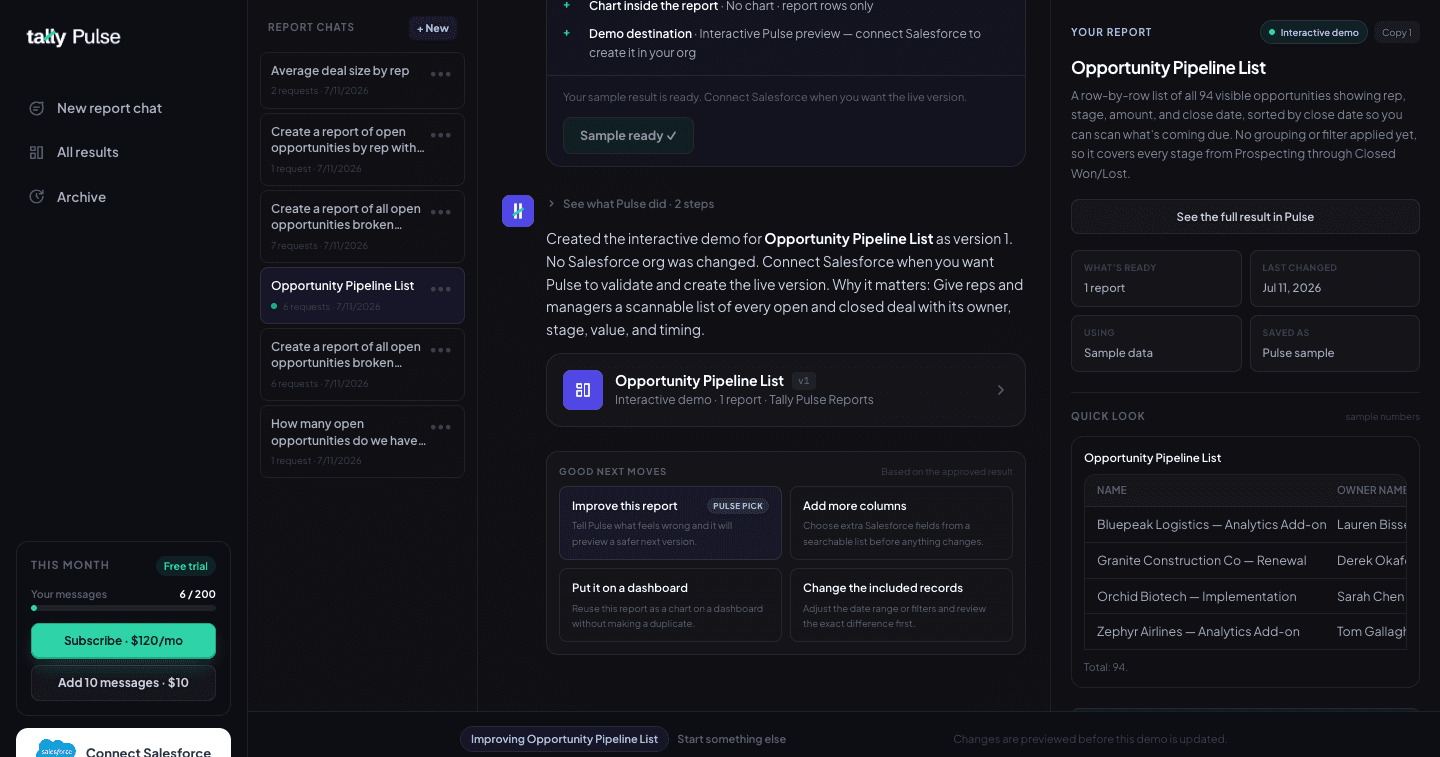This screenshot has height=757, width=1440.
Task: Click Bluepeak Logistics — Analytics Add-on row
Action: [1245, 525]
